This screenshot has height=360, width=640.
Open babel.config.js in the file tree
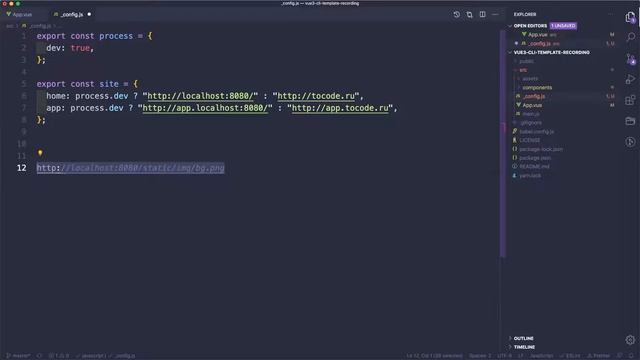pyautogui.click(x=536, y=131)
